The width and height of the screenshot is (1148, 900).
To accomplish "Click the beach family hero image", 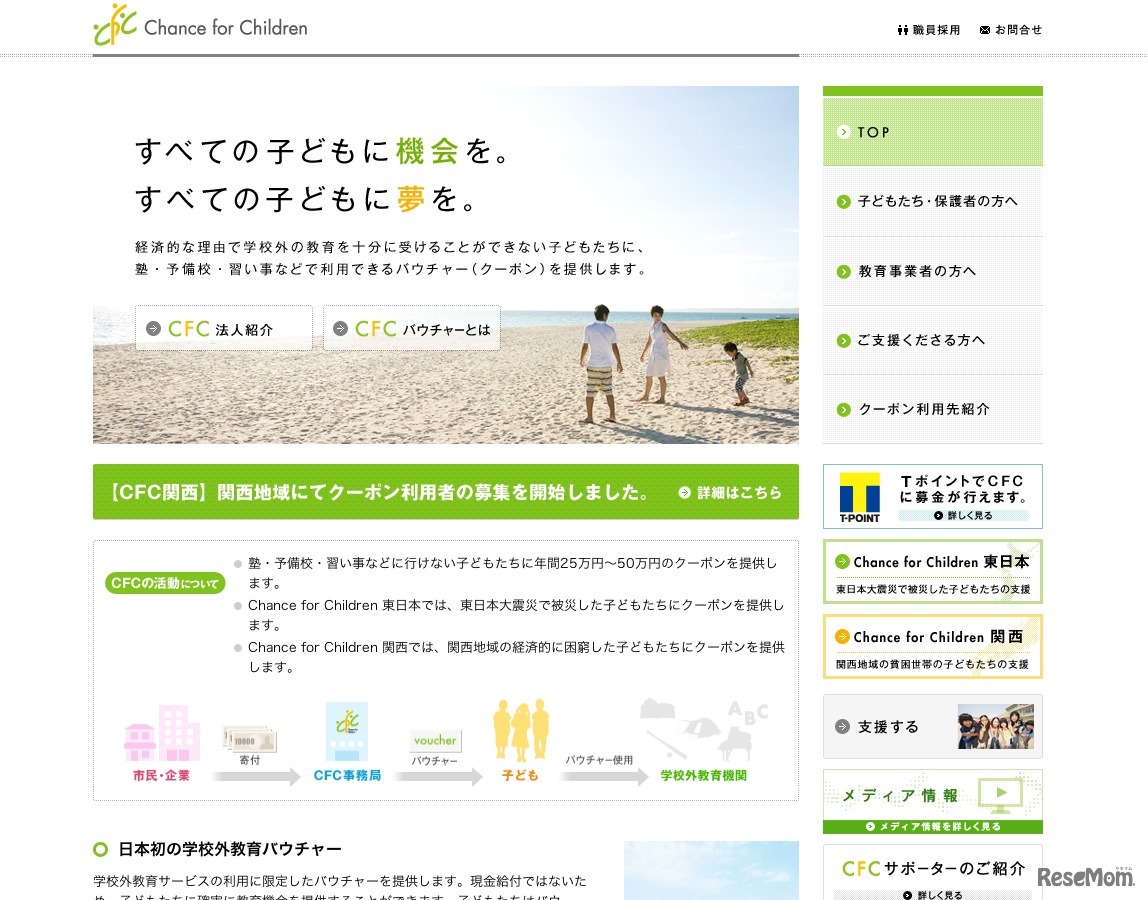I will tap(446, 264).
